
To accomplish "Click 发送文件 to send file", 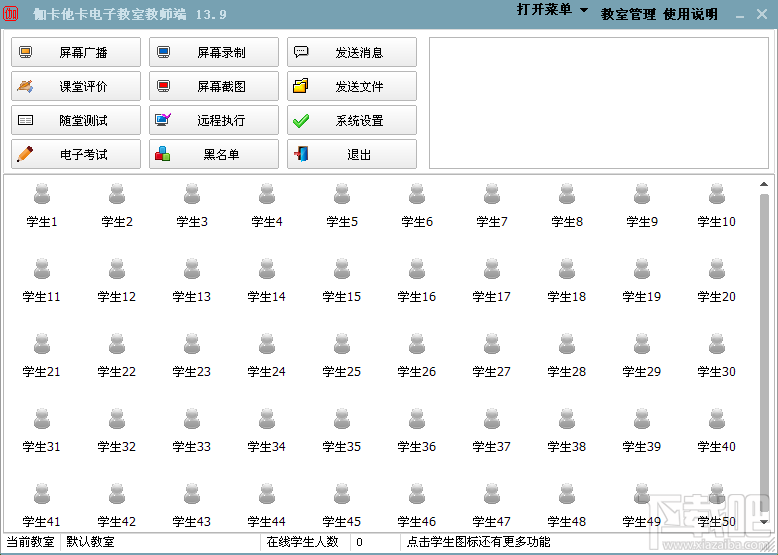I will point(352,86).
